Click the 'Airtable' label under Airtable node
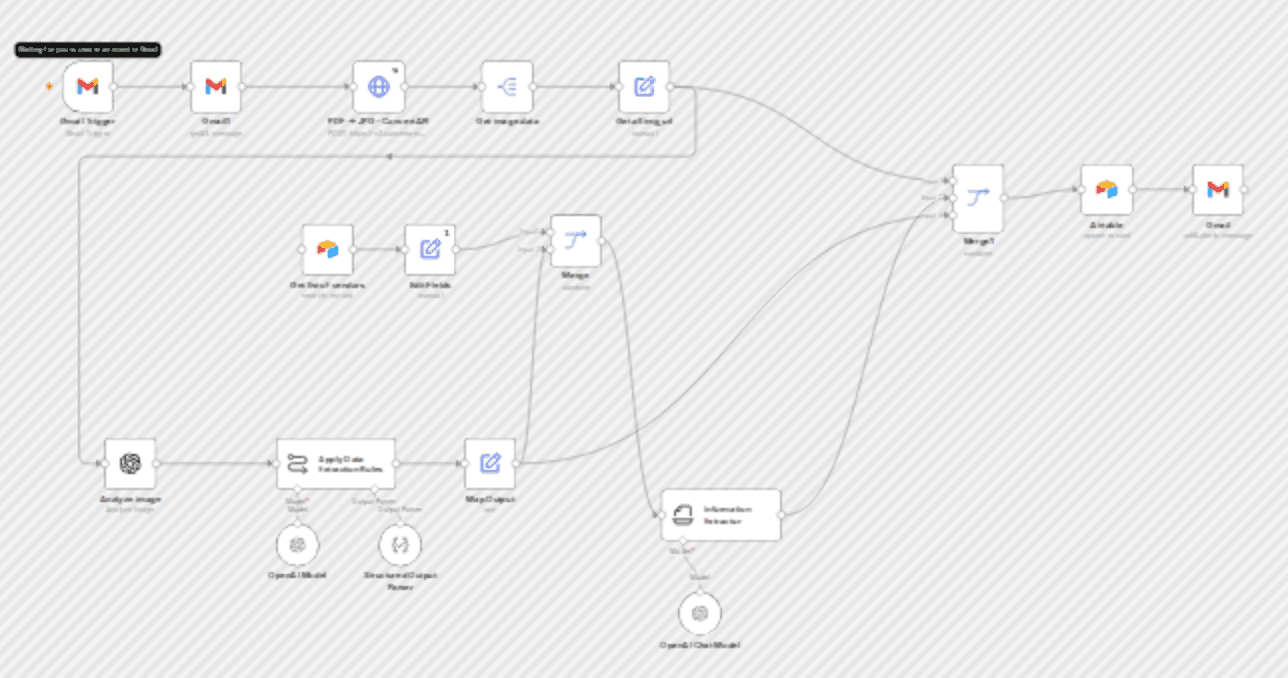The height and width of the screenshot is (678, 1288). click(1106, 224)
